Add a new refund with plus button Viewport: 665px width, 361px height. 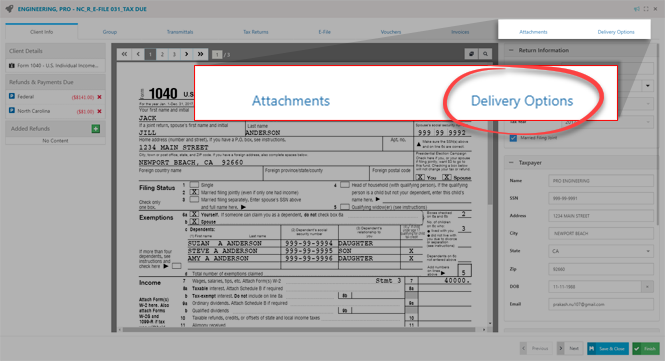[x=96, y=129]
